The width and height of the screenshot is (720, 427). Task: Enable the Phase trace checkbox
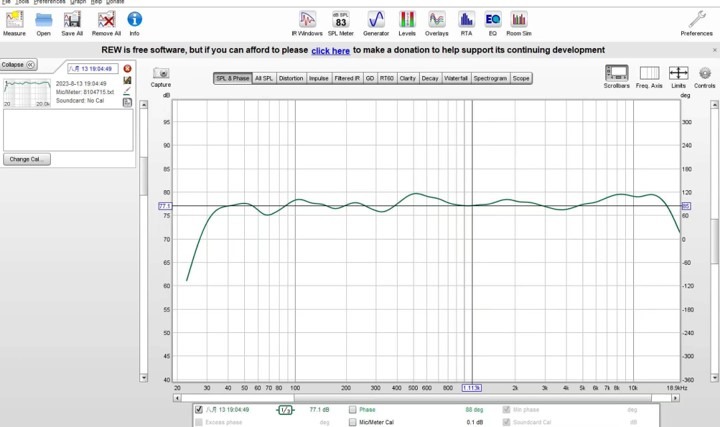[x=353, y=410]
